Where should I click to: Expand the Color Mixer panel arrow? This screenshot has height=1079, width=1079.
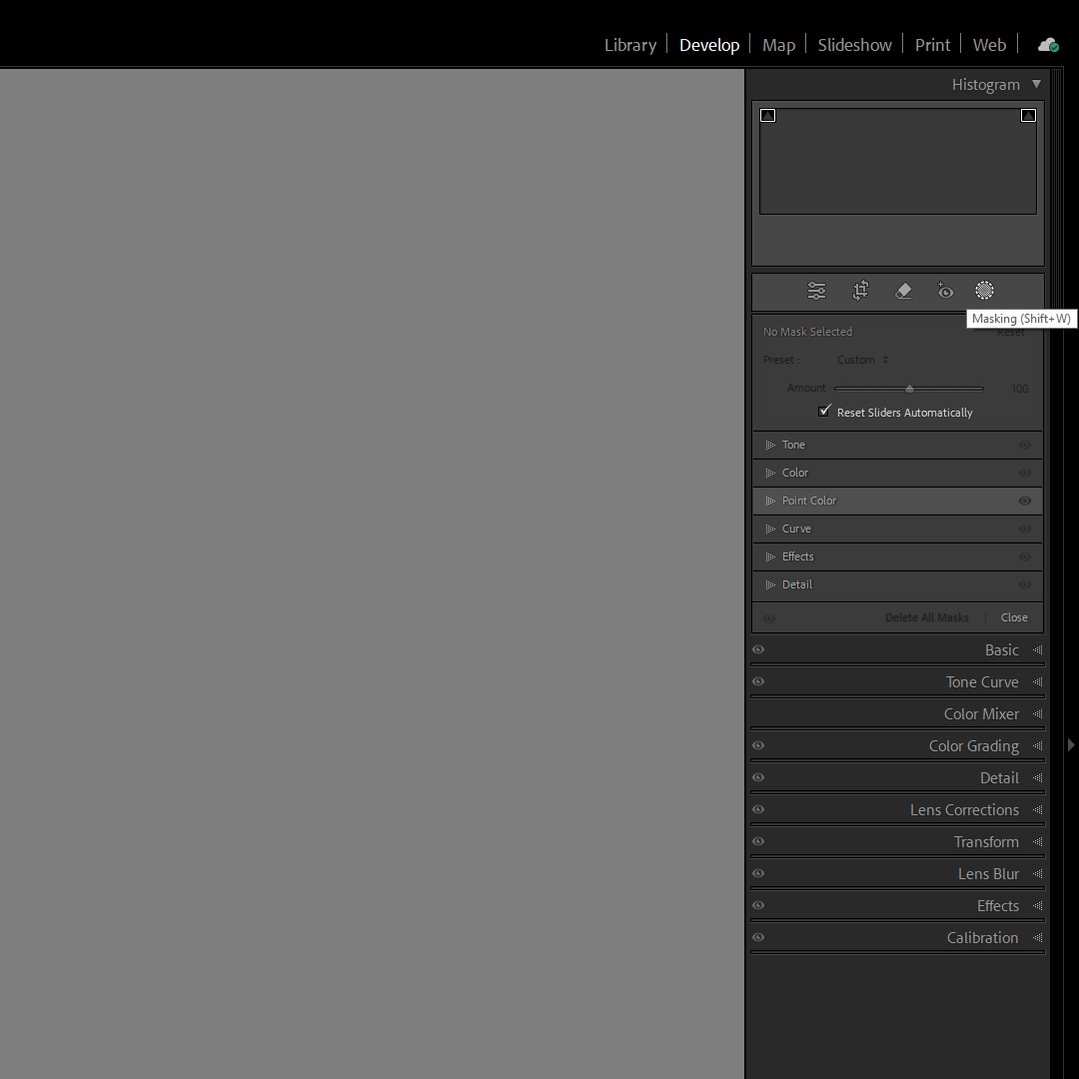click(x=1038, y=714)
